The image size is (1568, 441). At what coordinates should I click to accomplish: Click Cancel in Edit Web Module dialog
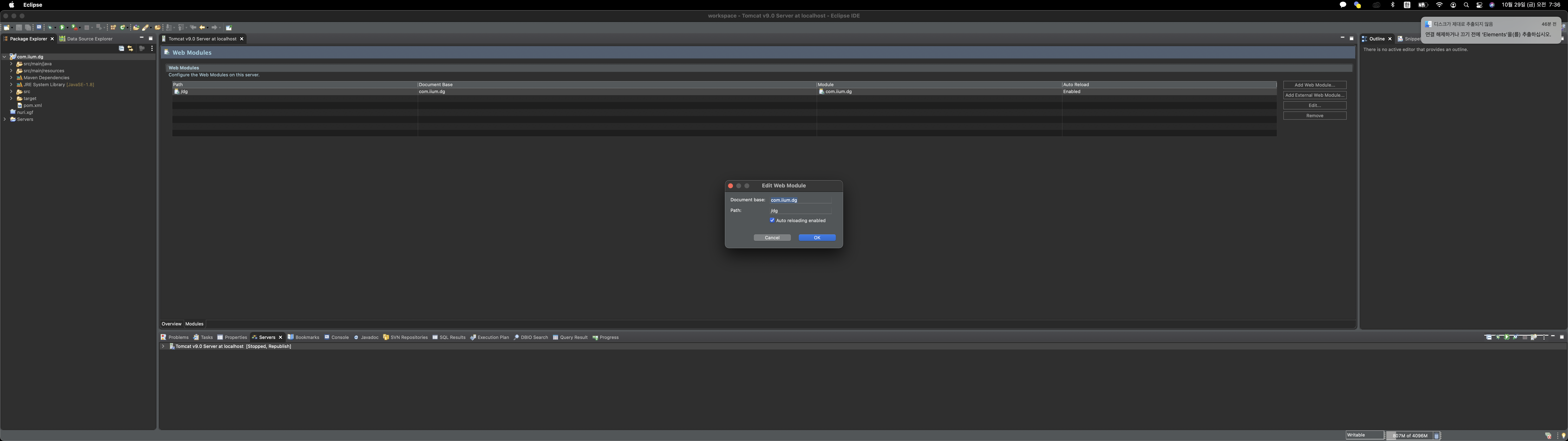pos(772,238)
